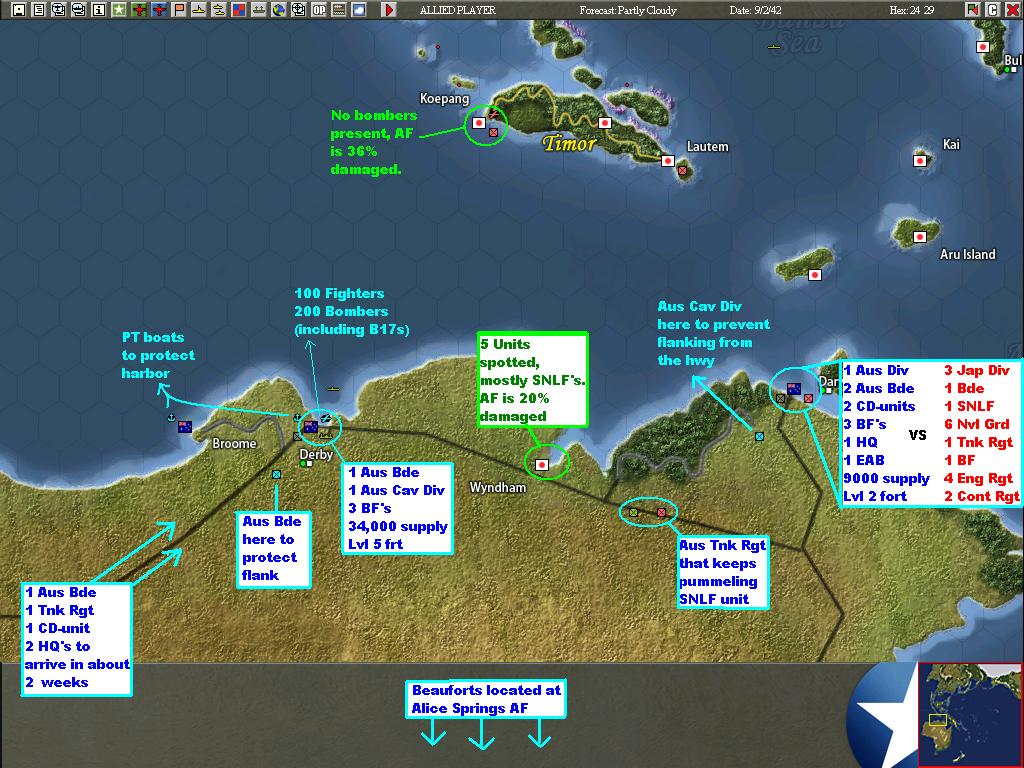Select the Australian flag at Darwin

[794, 389]
